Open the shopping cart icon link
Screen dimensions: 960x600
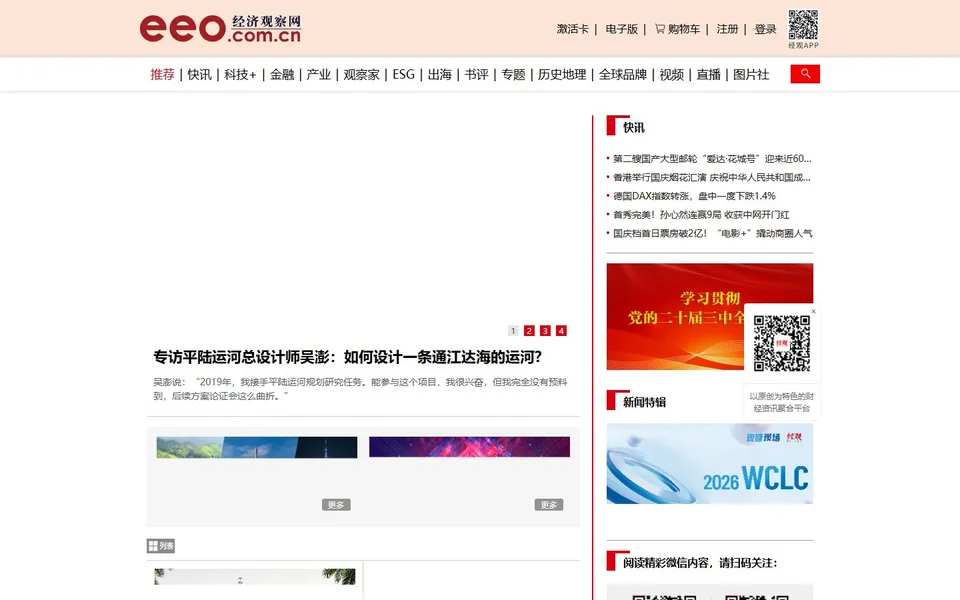coord(659,29)
